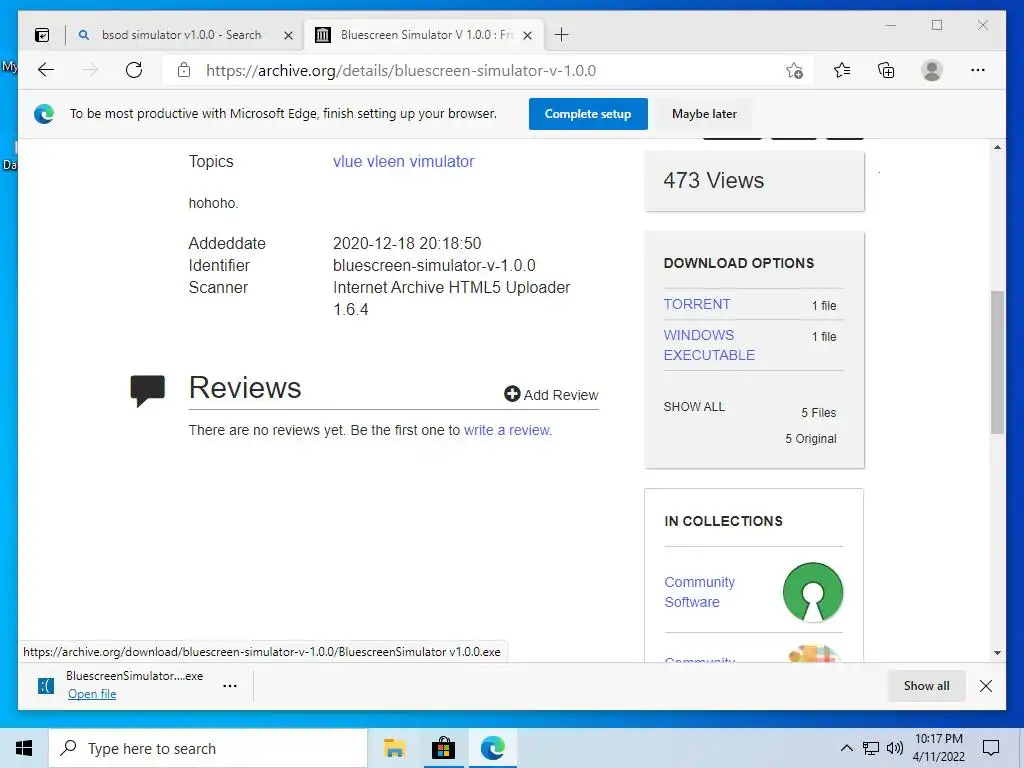Click the Reviews speech bubble icon
1024x768 pixels.
click(x=148, y=391)
